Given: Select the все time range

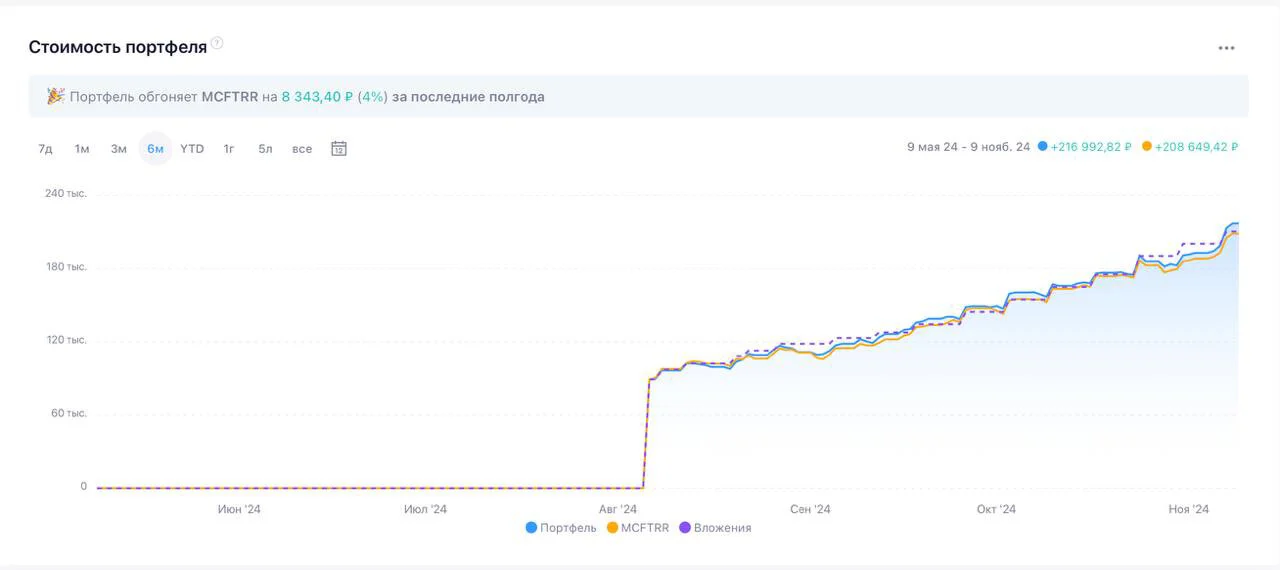Looking at the screenshot, I should (302, 149).
